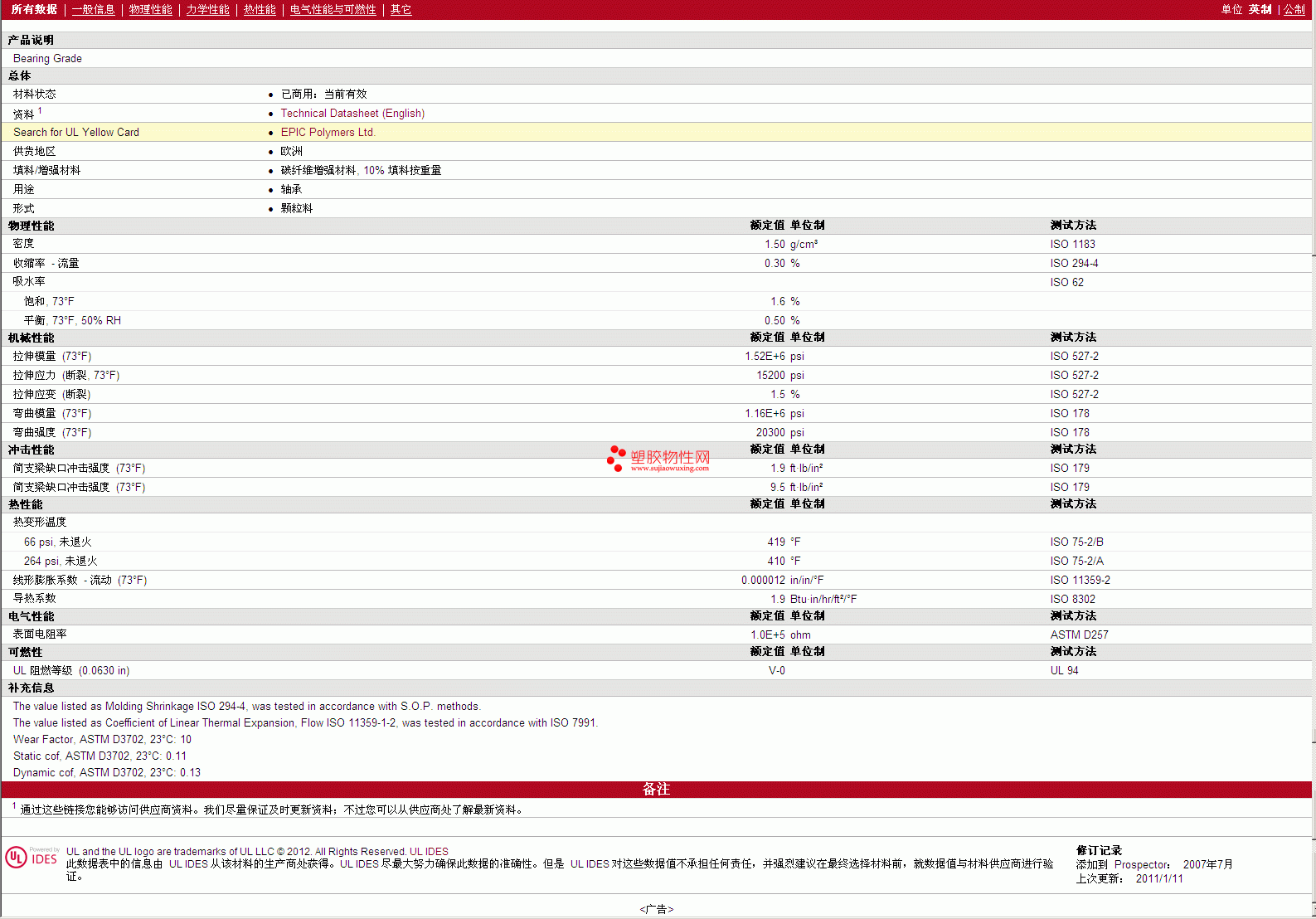Click the 广告 placeholder at page bottom
This screenshot has height=919, width=1316.
coord(656,910)
